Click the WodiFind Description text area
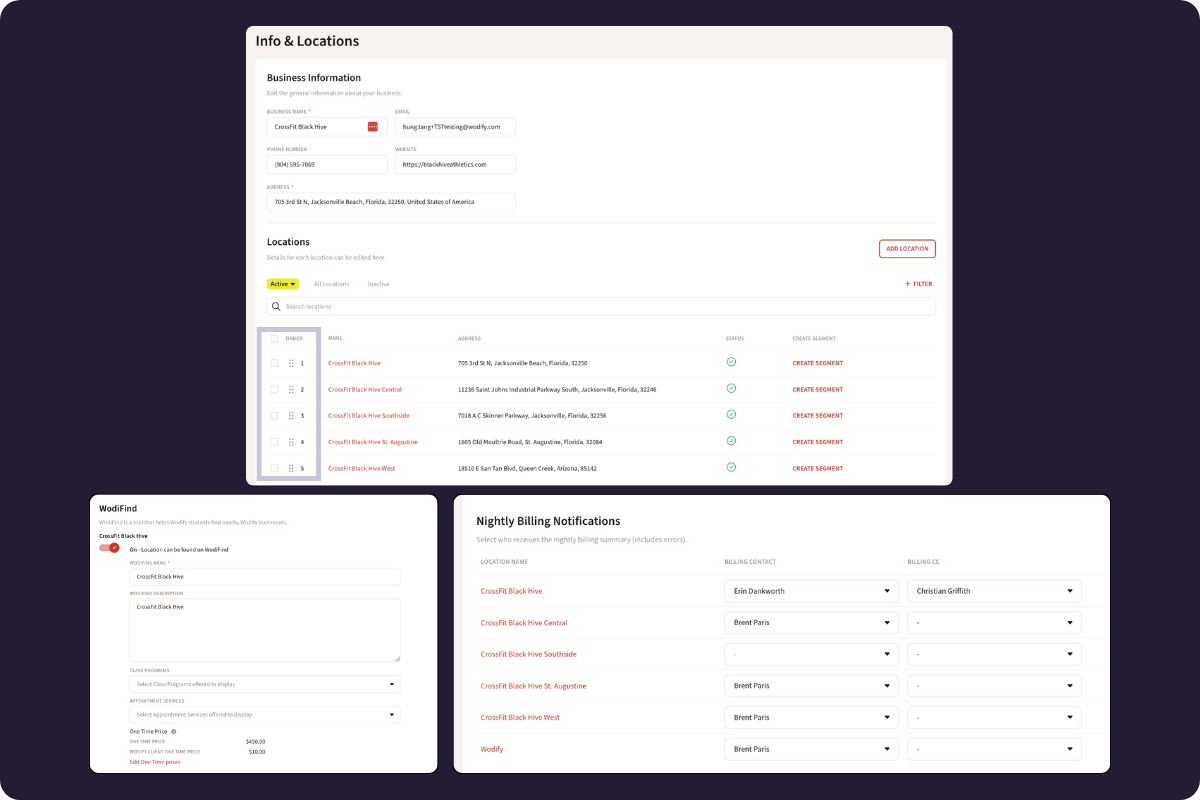Viewport: 1200px width, 800px height. point(265,630)
